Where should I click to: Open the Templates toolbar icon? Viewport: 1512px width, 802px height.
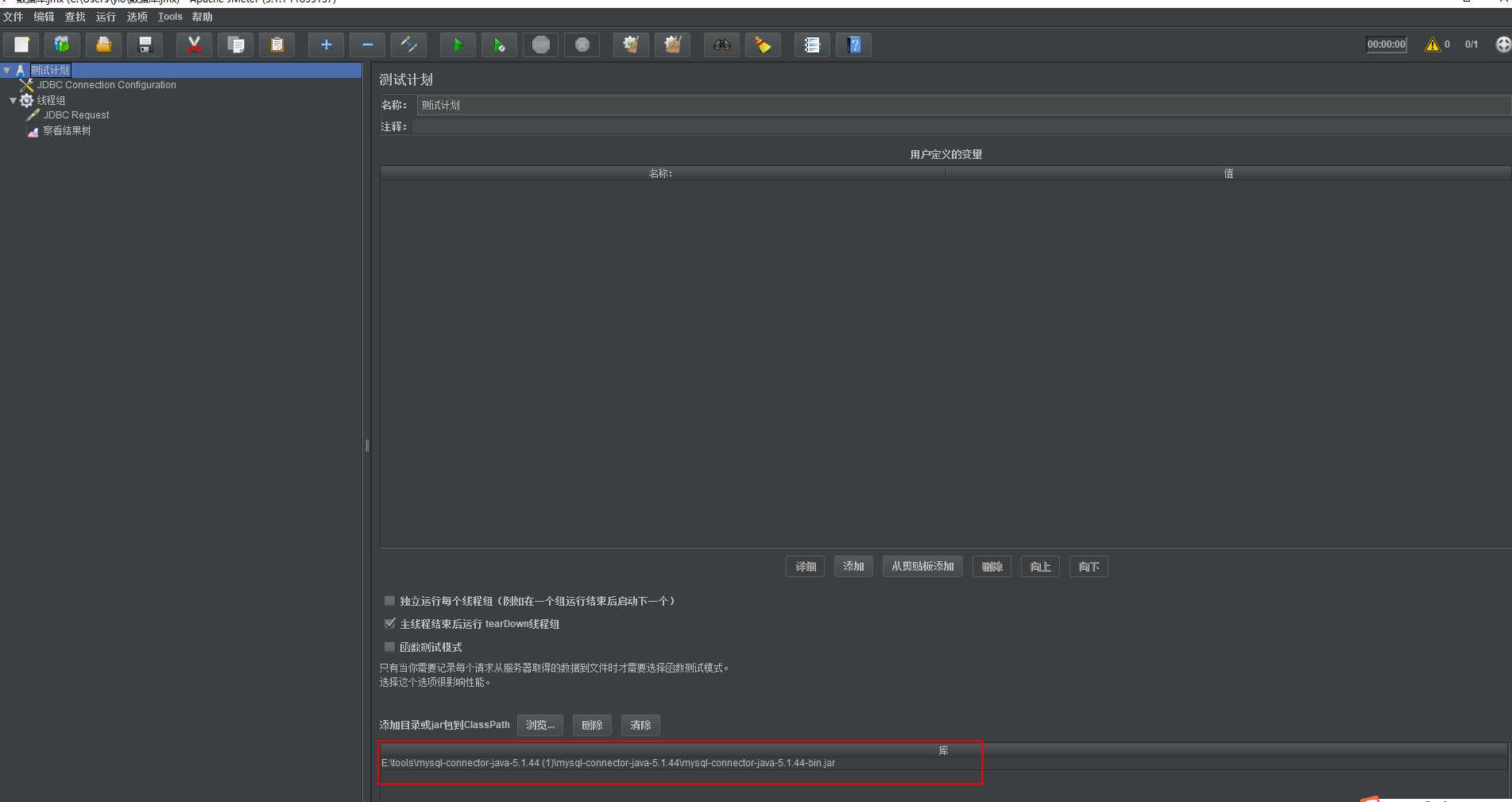62,45
